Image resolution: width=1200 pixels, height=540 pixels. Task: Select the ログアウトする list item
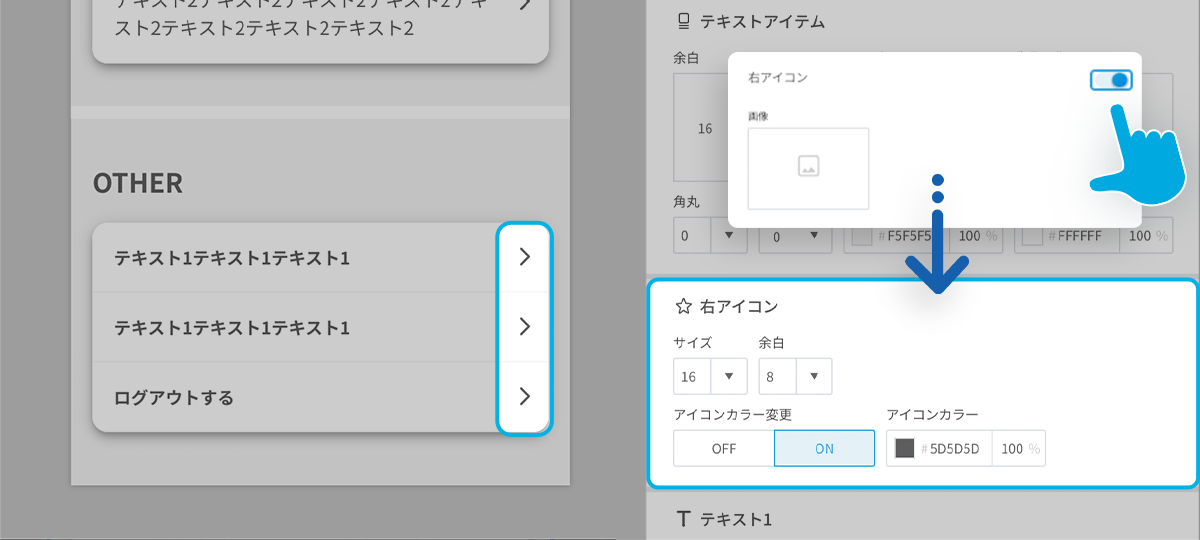coord(320,397)
